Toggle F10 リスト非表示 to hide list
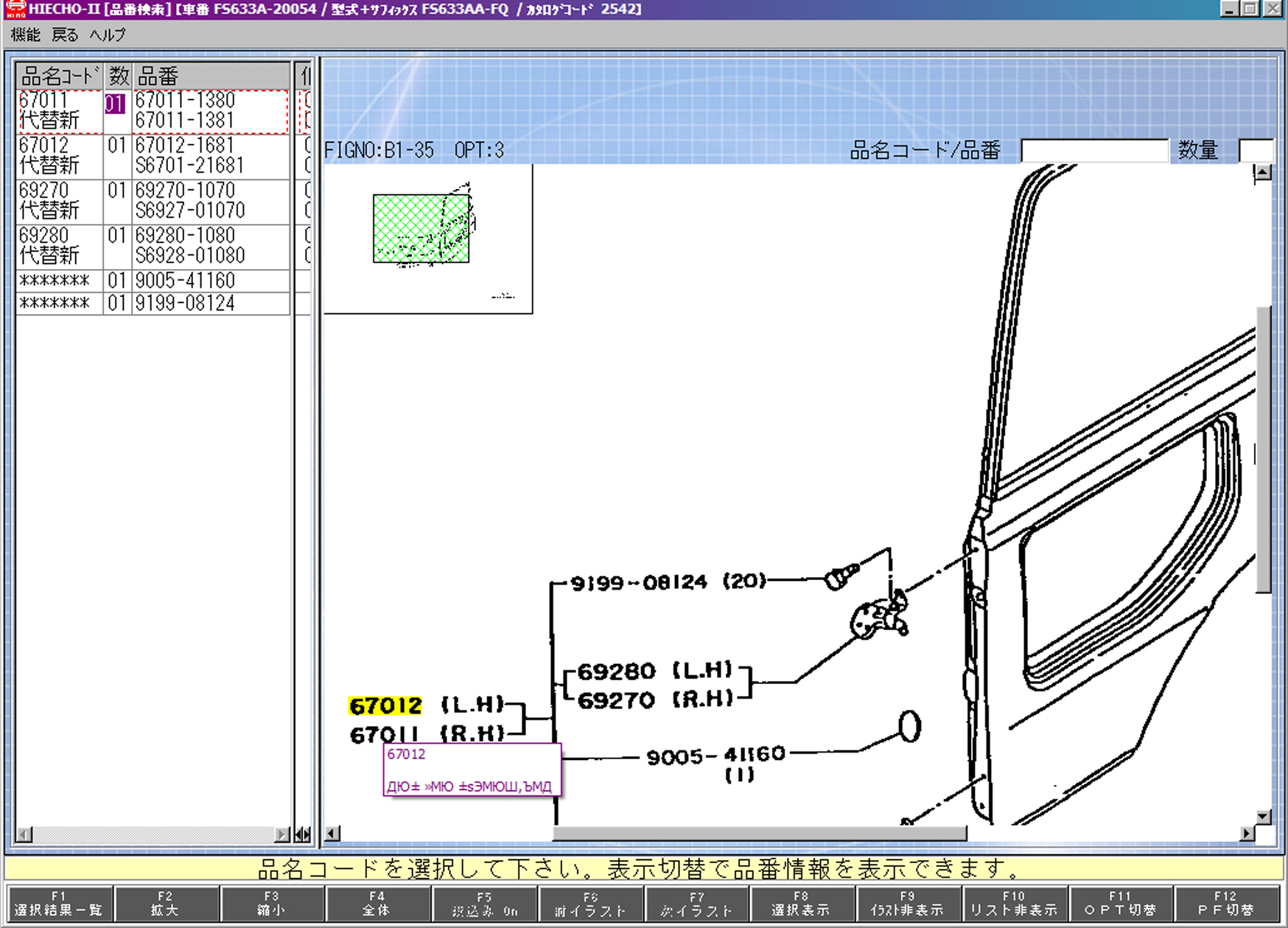This screenshot has width=1288, height=928. (1014, 903)
